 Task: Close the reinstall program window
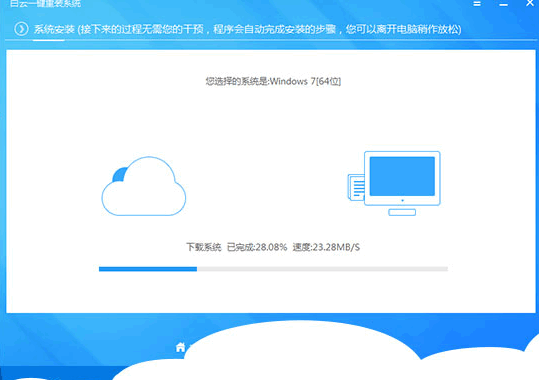(530, 3)
